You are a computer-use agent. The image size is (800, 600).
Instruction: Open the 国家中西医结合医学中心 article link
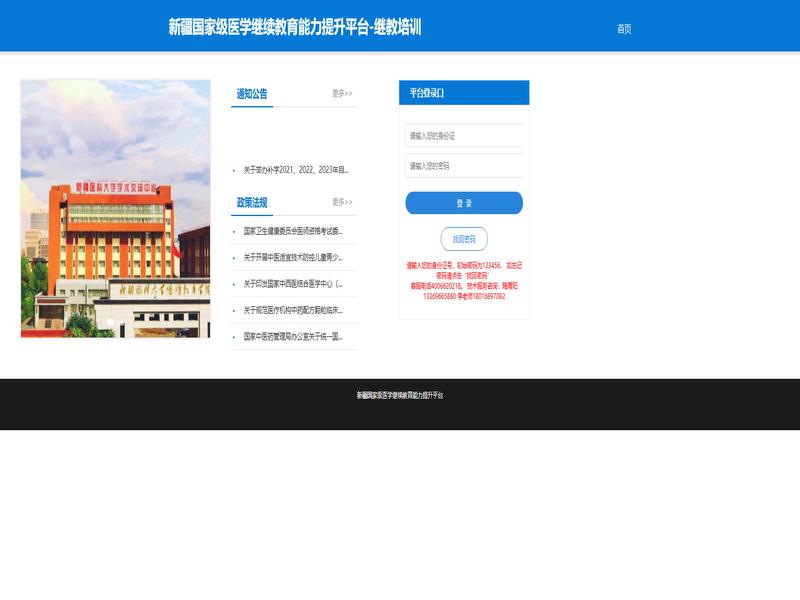click(293, 284)
